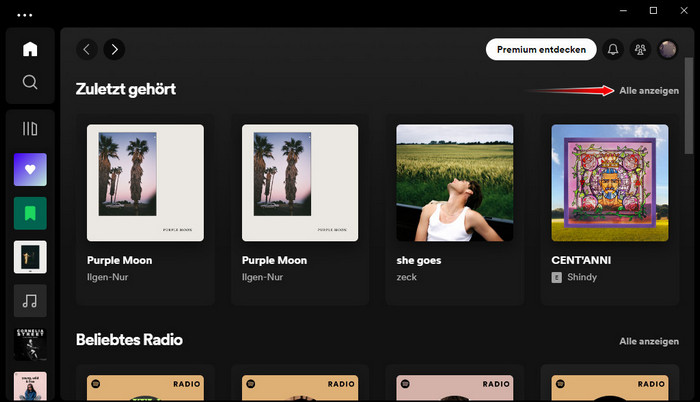The width and height of the screenshot is (700, 402).
Task: Open artist zeck link
Action: pos(407,277)
